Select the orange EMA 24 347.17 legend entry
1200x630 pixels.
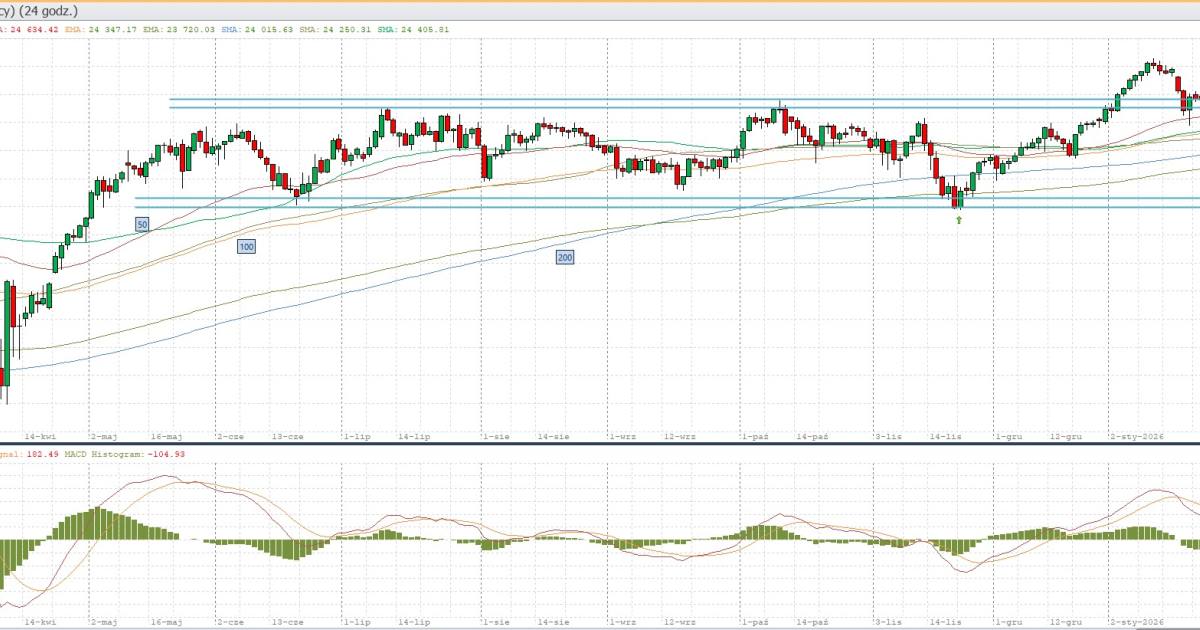(100, 29)
